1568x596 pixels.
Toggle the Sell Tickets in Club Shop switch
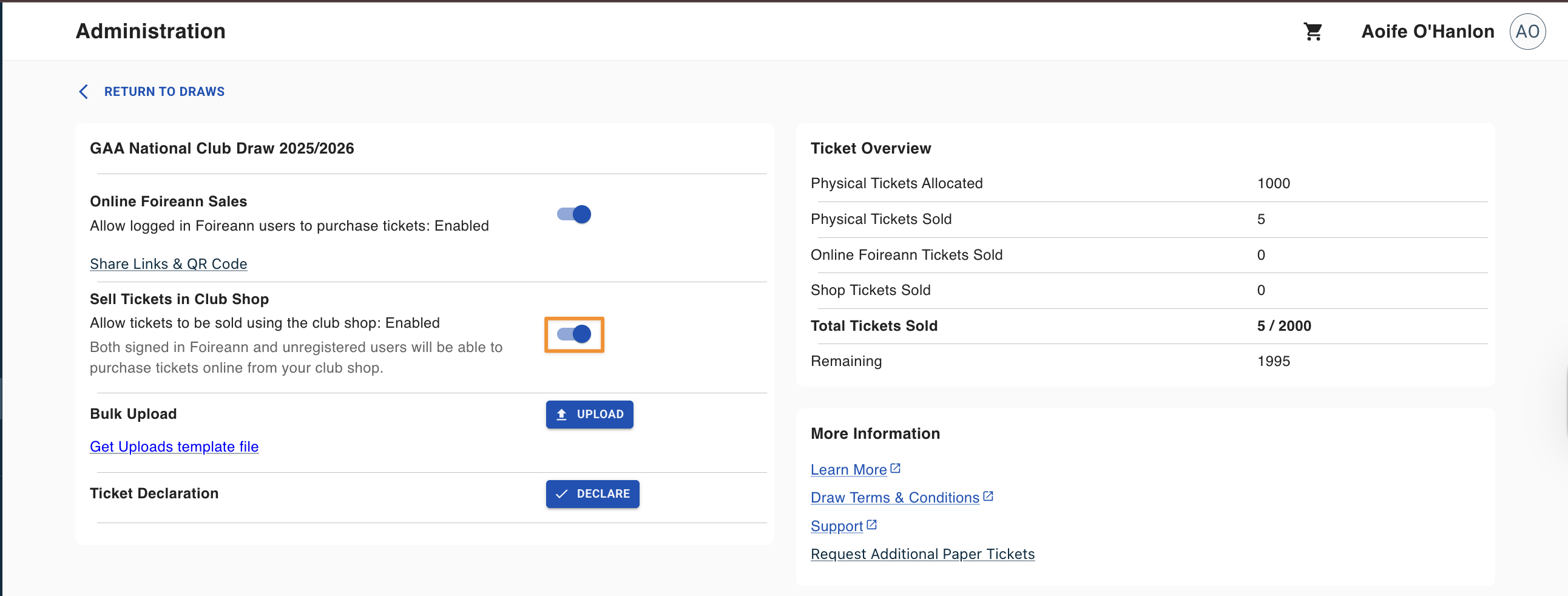(x=574, y=334)
